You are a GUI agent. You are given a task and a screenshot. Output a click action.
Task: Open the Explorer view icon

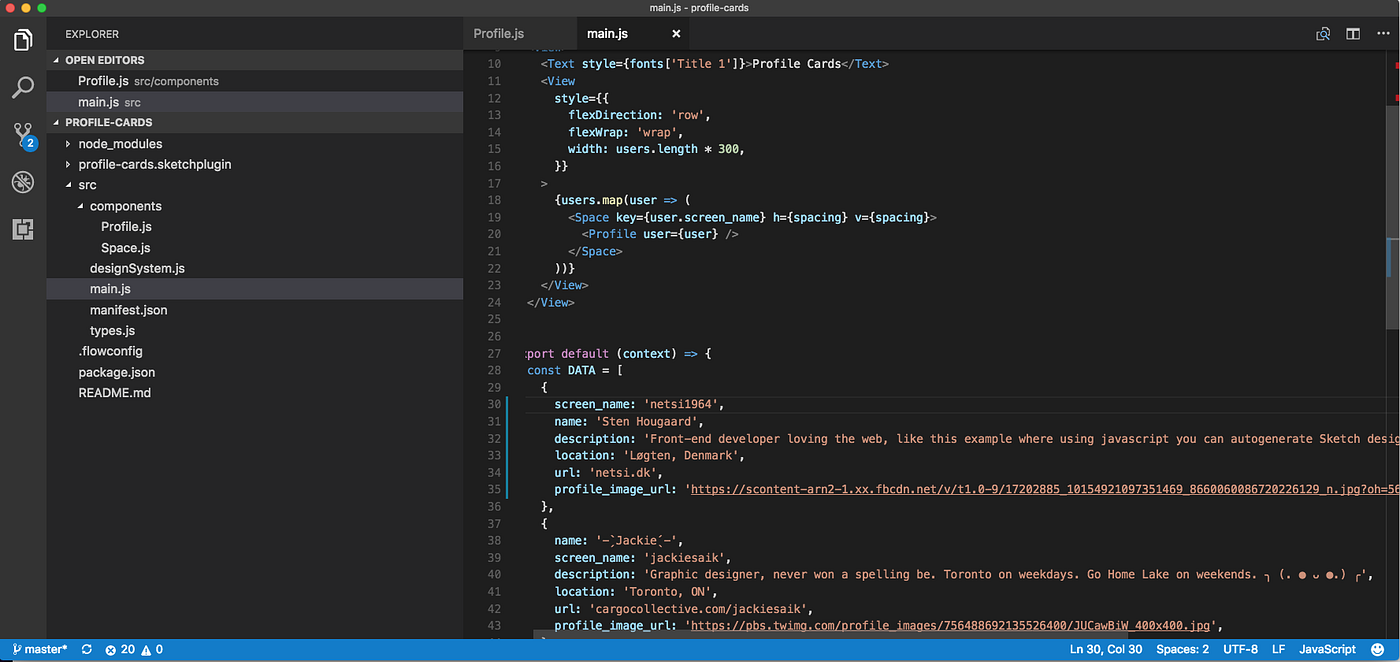(23, 40)
